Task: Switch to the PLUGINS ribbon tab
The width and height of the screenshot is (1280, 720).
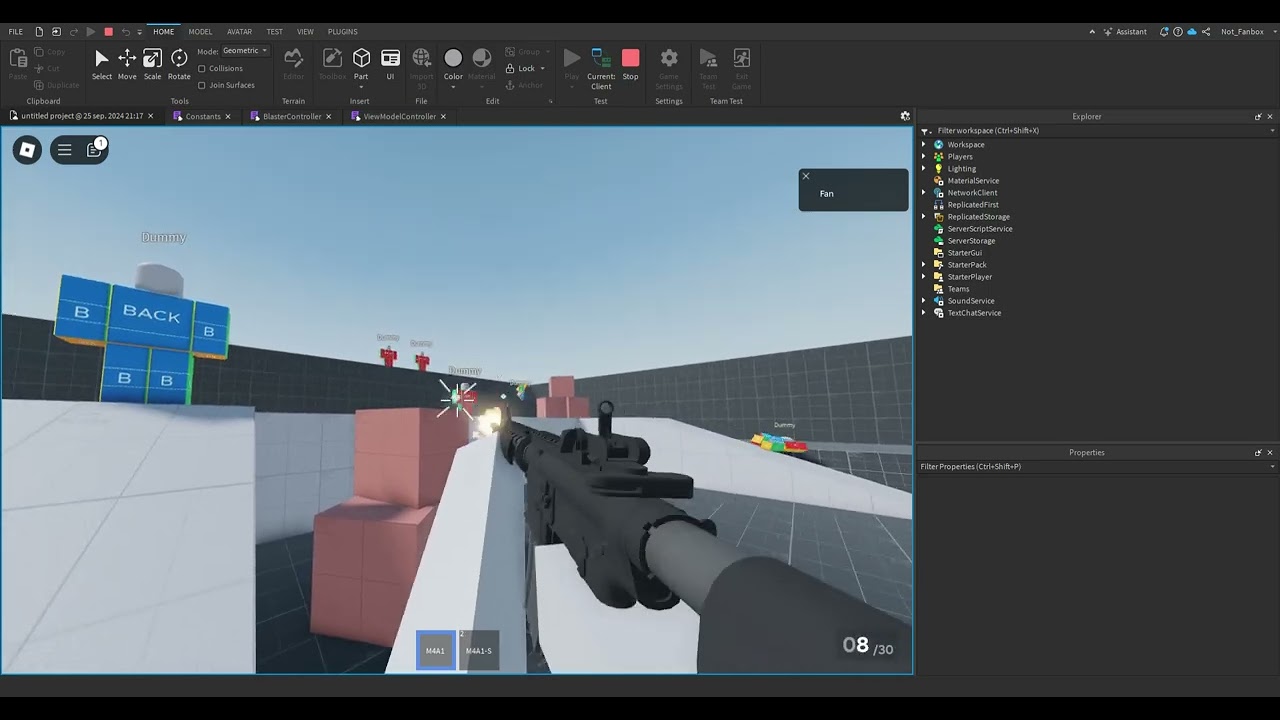Action: coord(343,32)
